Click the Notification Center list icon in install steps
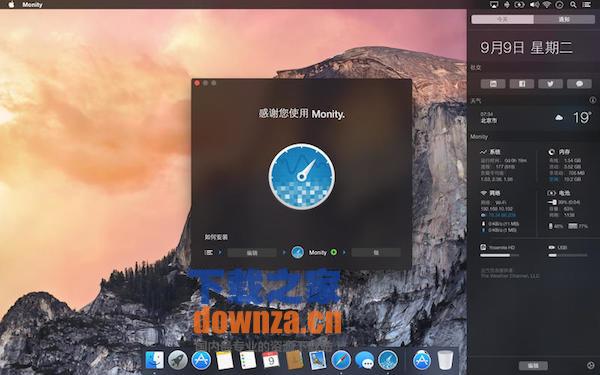The image size is (600, 375). 209,253
